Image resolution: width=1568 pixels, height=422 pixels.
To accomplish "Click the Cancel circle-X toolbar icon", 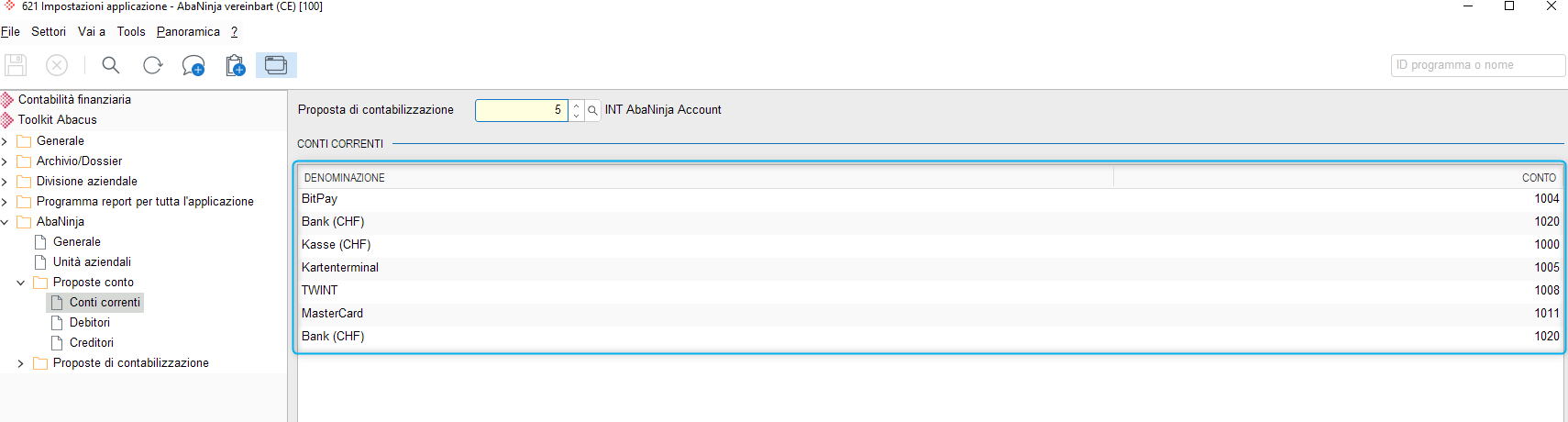I will (x=57, y=65).
